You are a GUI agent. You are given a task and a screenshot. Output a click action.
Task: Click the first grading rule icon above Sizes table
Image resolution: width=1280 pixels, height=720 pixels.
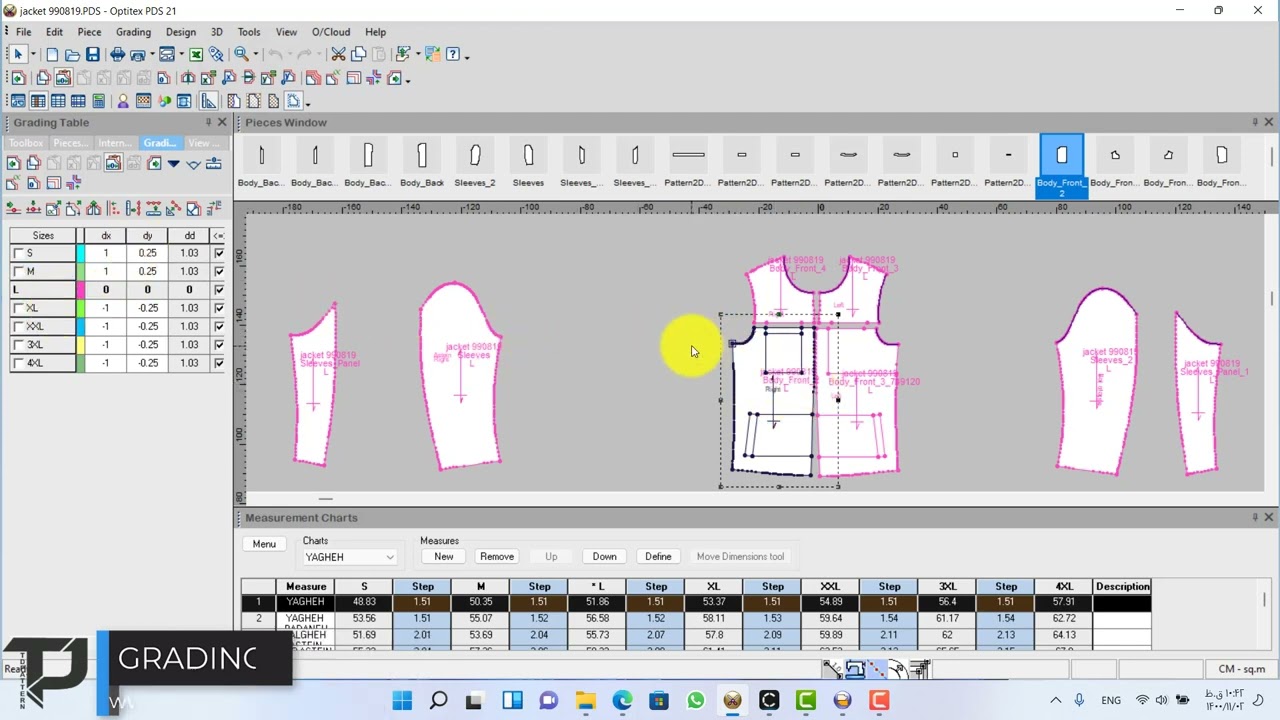click(x=13, y=208)
